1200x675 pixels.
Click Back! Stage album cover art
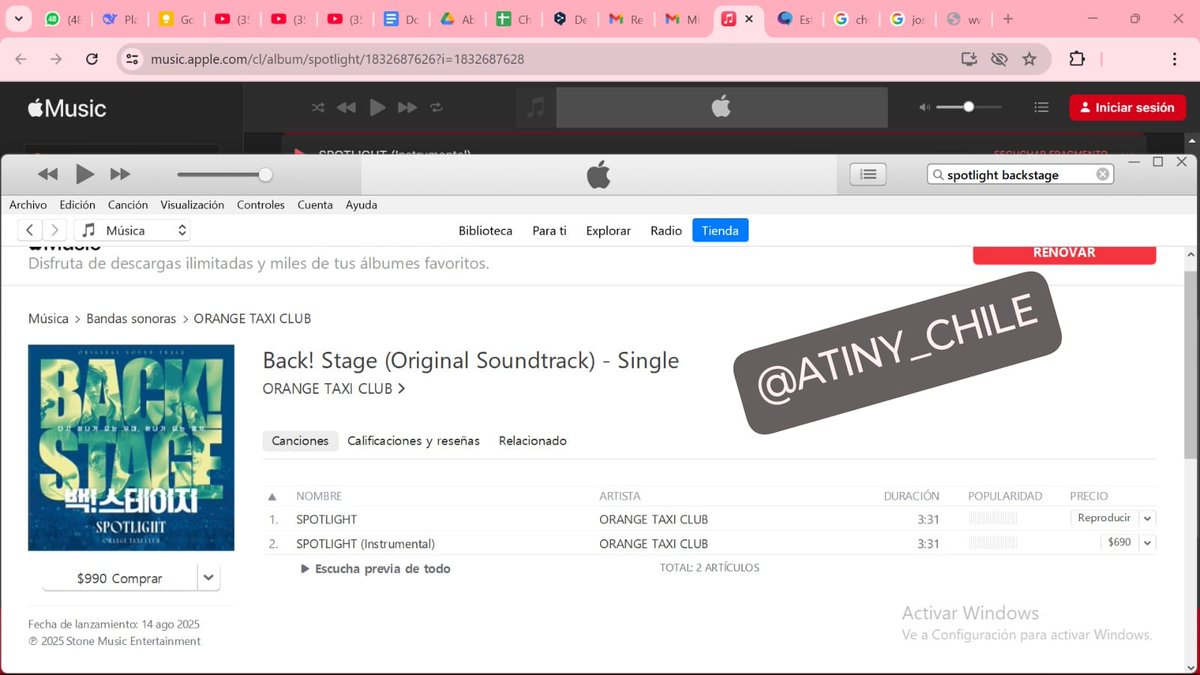click(x=131, y=447)
